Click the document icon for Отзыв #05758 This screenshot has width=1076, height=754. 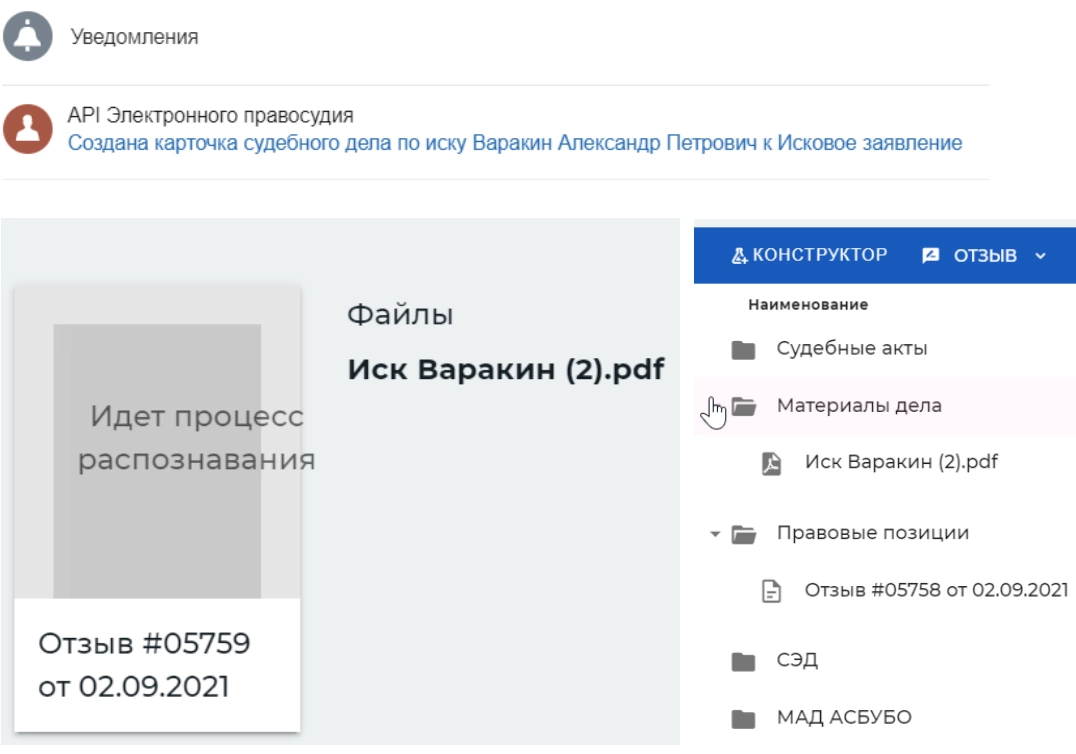tap(771, 592)
